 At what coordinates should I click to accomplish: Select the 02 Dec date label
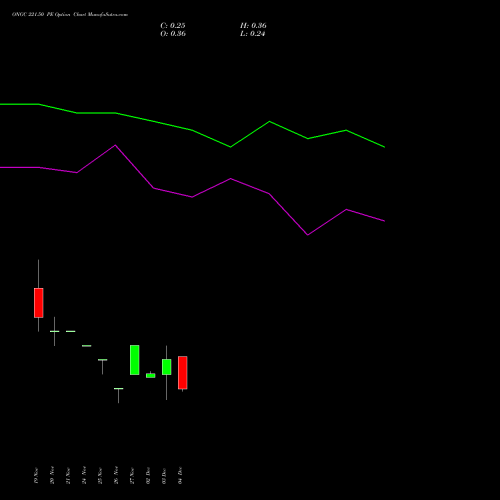(148, 475)
